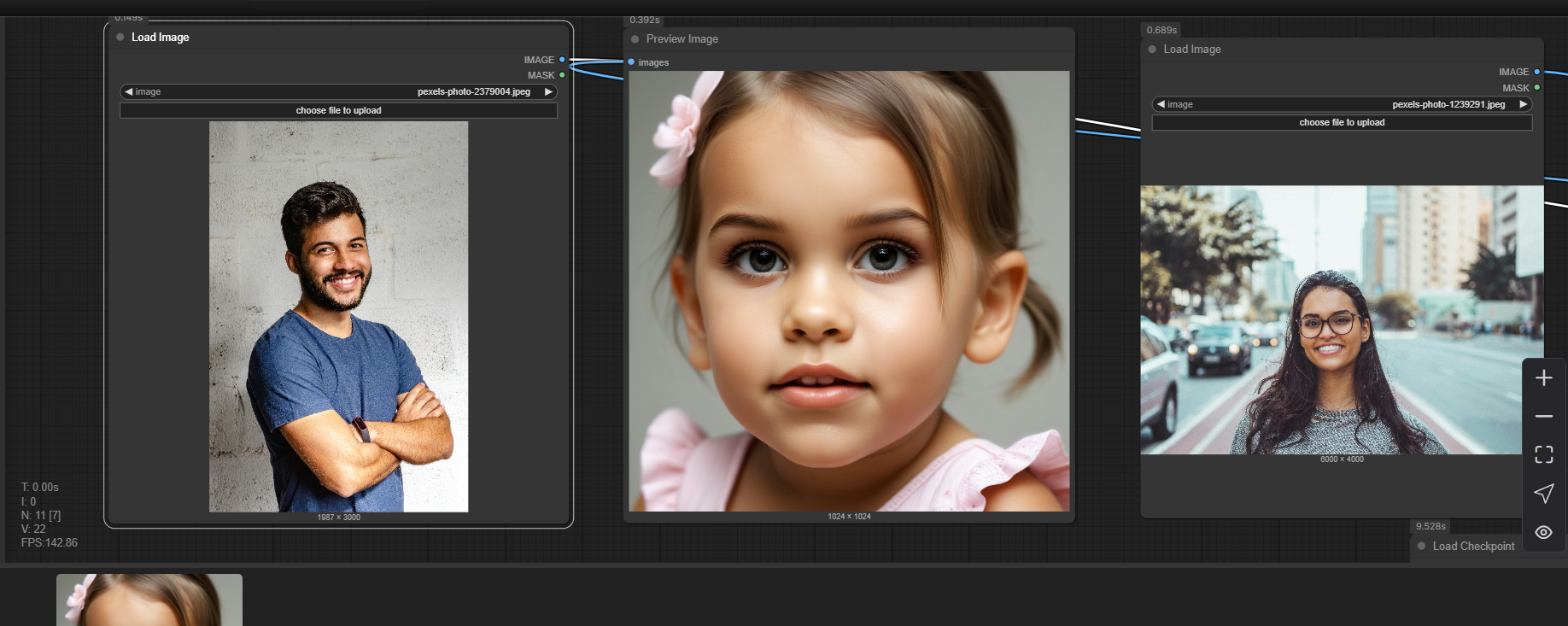Click the Preview Image node title
This screenshot has height=626, width=1568.
(x=682, y=38)
